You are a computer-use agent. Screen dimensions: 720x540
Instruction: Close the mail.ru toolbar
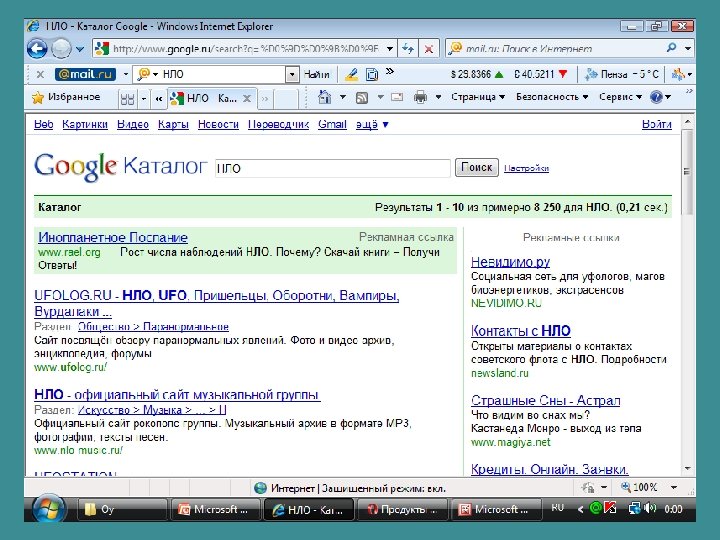point(40,74)
